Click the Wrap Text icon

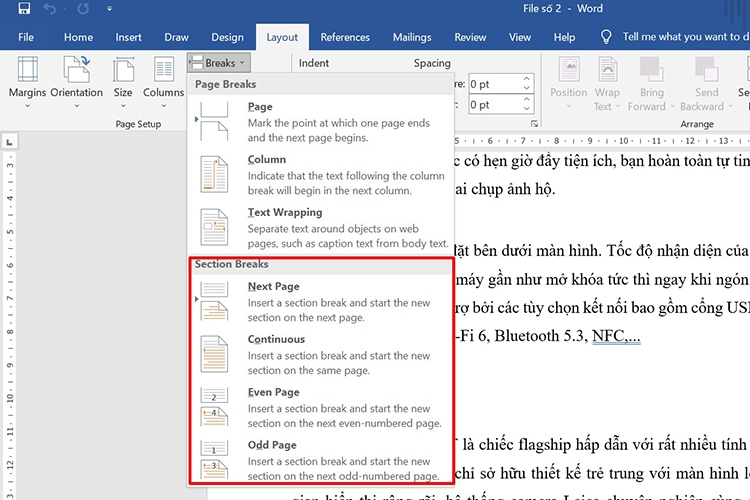607,70
